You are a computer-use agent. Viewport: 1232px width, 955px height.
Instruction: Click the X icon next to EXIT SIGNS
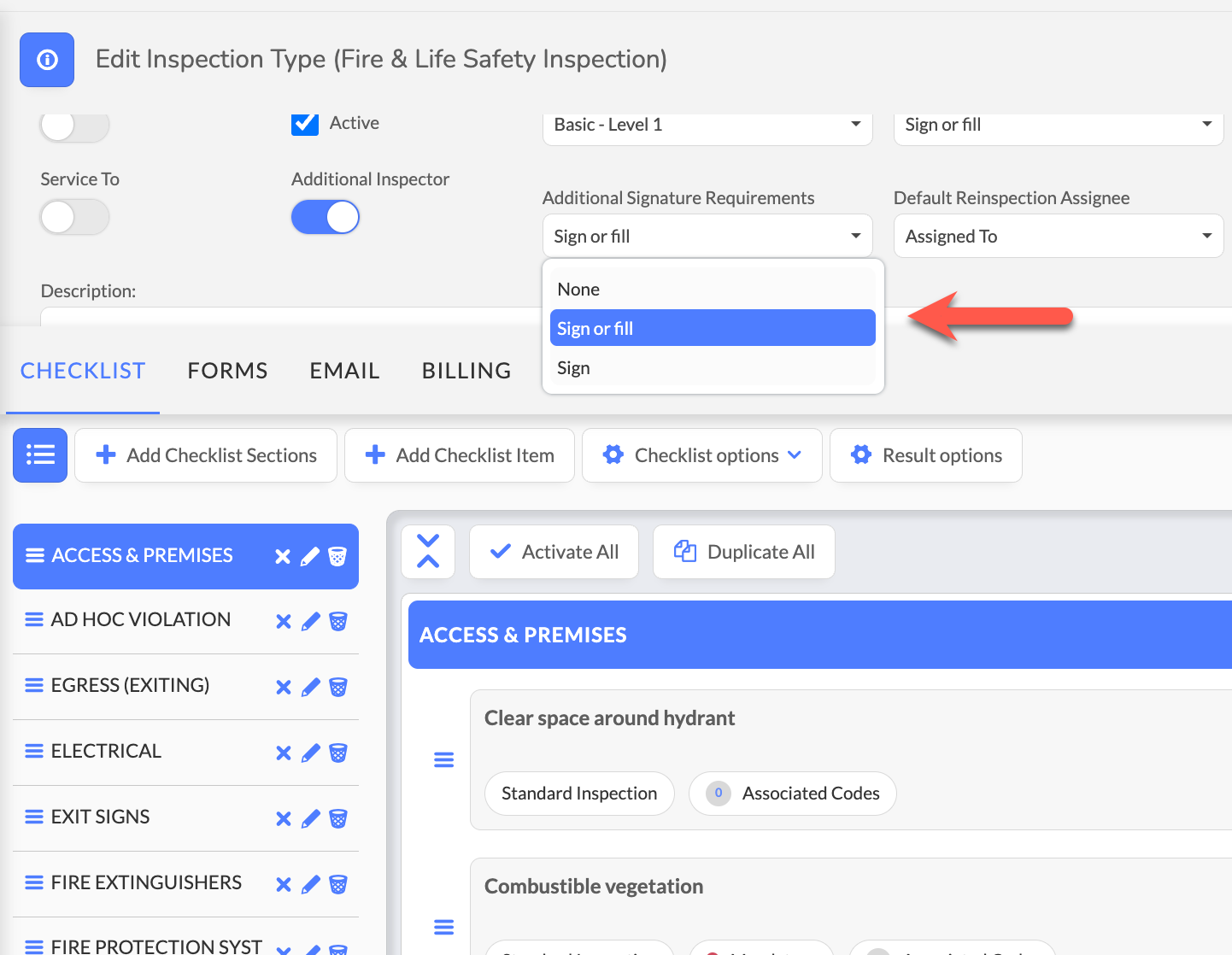(284, 818)
